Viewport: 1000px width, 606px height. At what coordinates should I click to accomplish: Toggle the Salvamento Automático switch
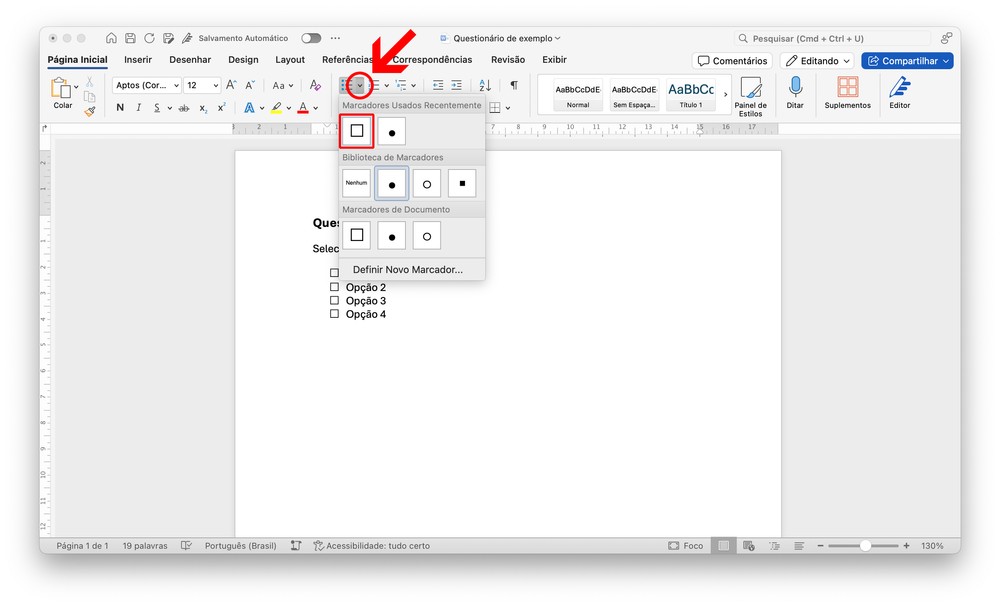point(311,38)
